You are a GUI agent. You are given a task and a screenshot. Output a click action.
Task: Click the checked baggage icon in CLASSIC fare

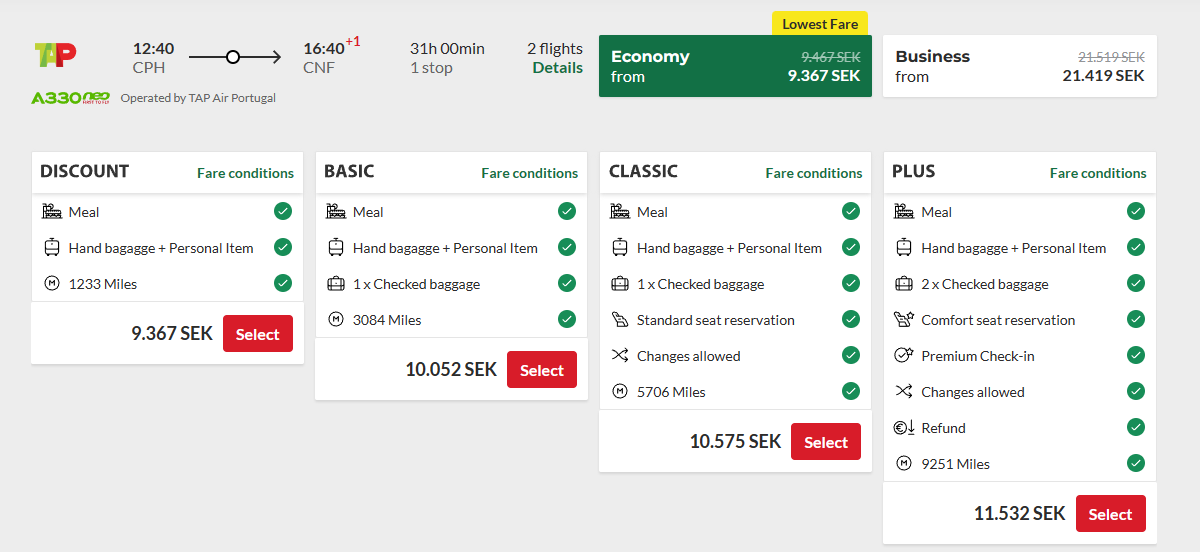tap(620, 284)
